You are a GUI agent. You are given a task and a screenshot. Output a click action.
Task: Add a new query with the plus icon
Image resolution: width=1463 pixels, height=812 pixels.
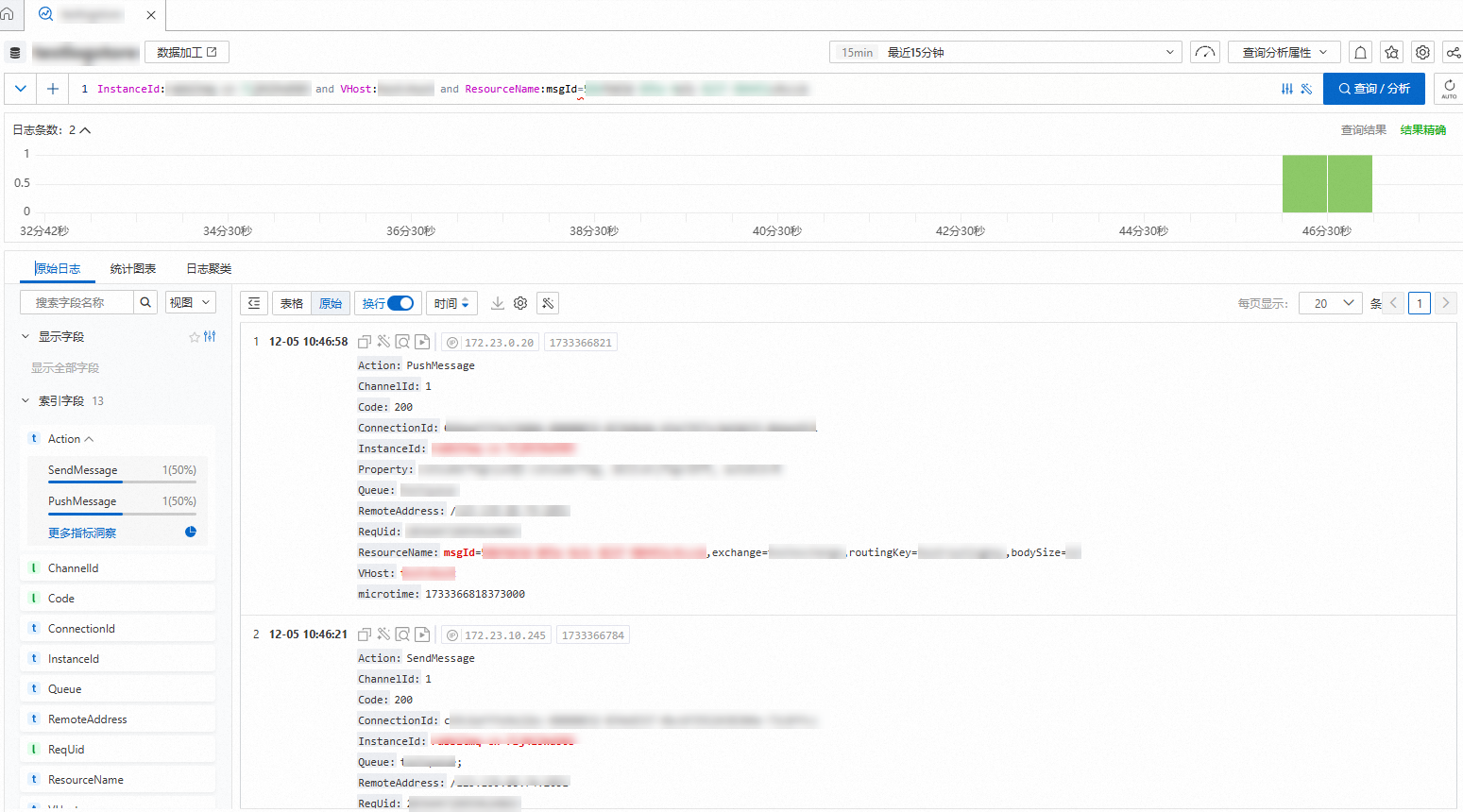(x=53, y=89)
